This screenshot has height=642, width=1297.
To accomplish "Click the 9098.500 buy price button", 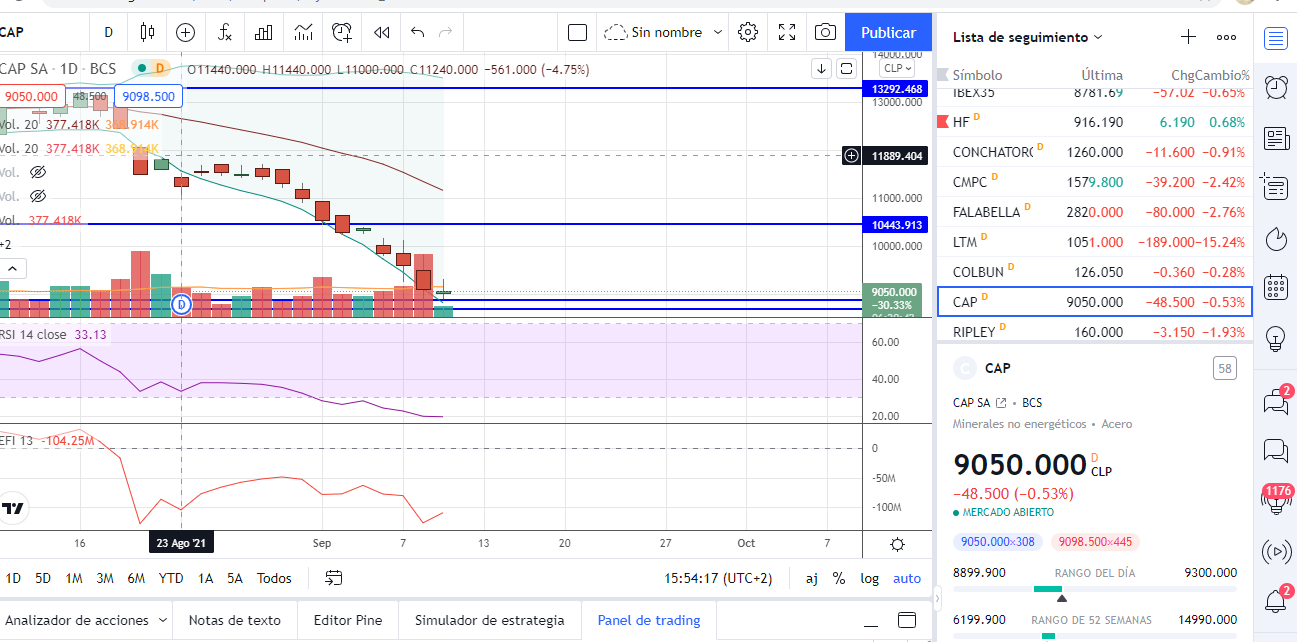I will (148, 97).
